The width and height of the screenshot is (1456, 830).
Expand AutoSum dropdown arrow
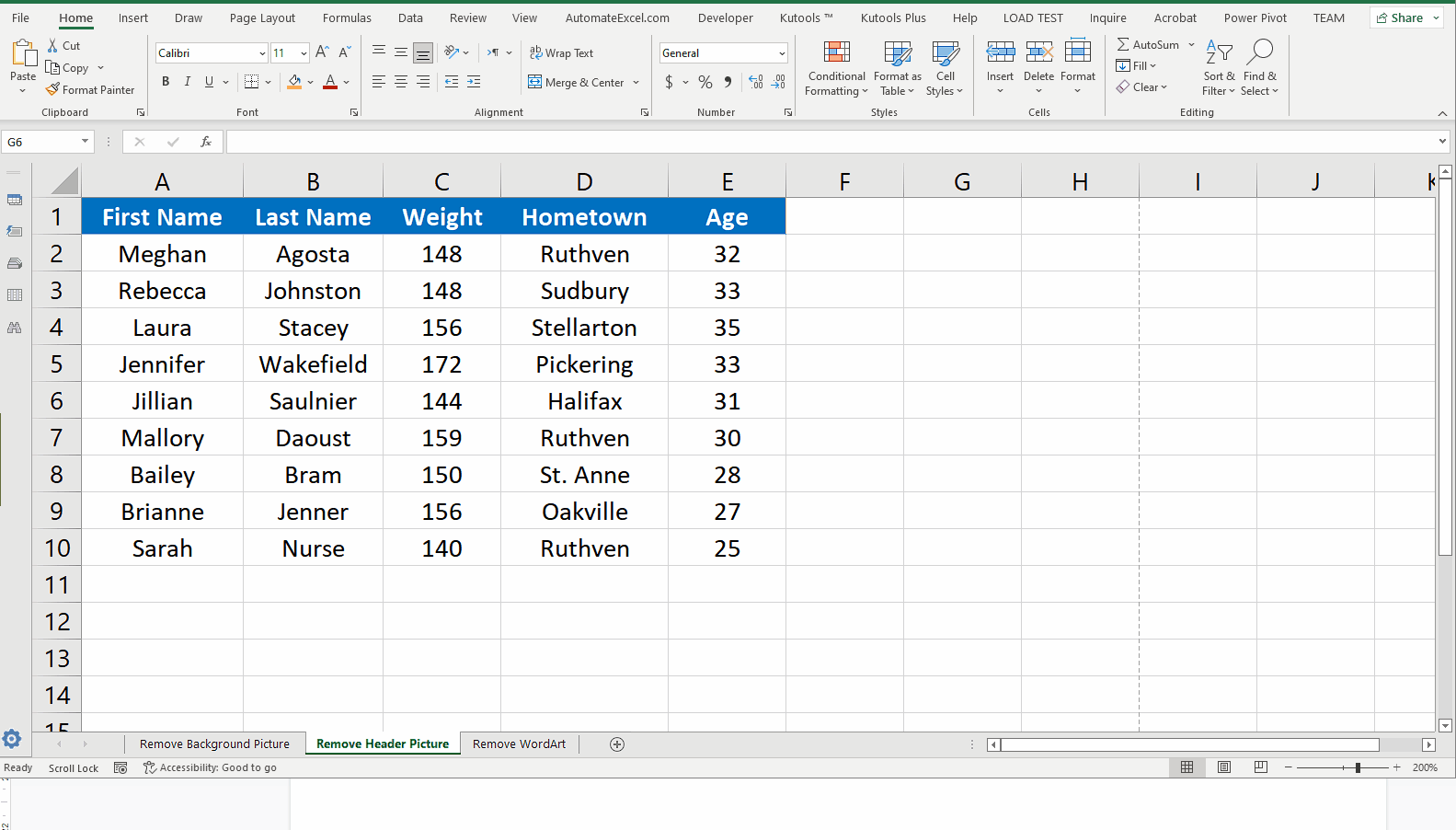pyautogui.click(x=1191, y=44)
